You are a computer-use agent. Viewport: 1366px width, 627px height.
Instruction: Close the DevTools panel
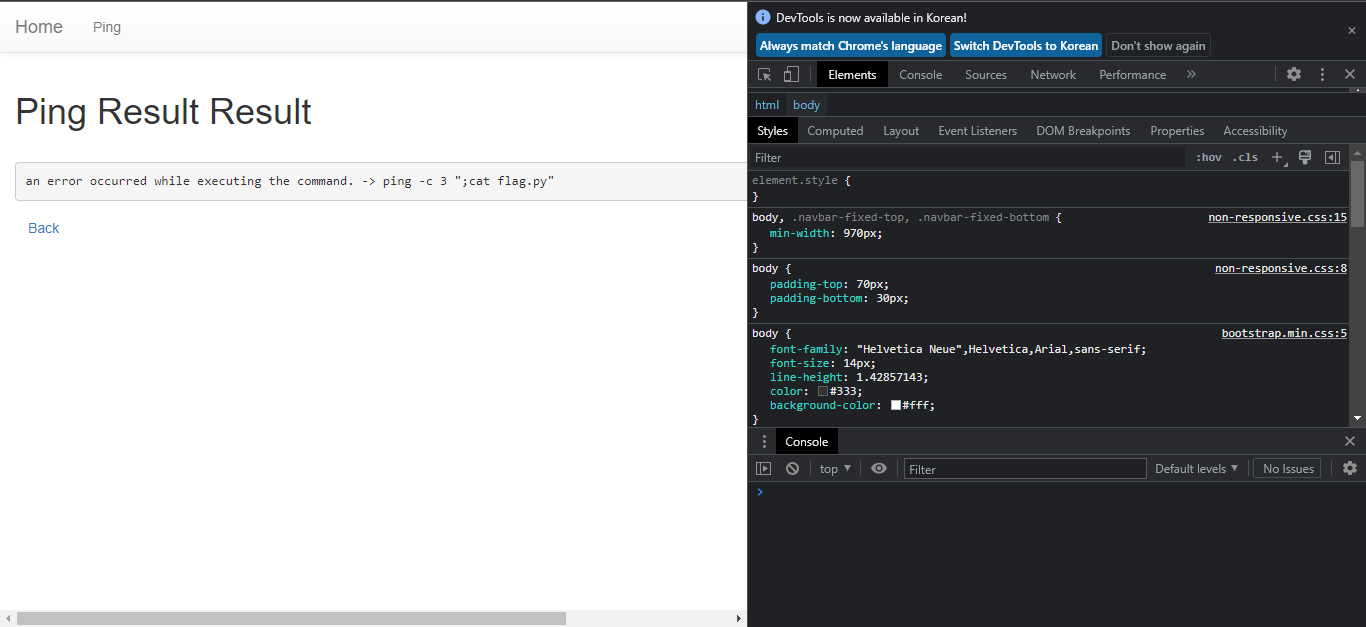click(x=1350, y=74)
